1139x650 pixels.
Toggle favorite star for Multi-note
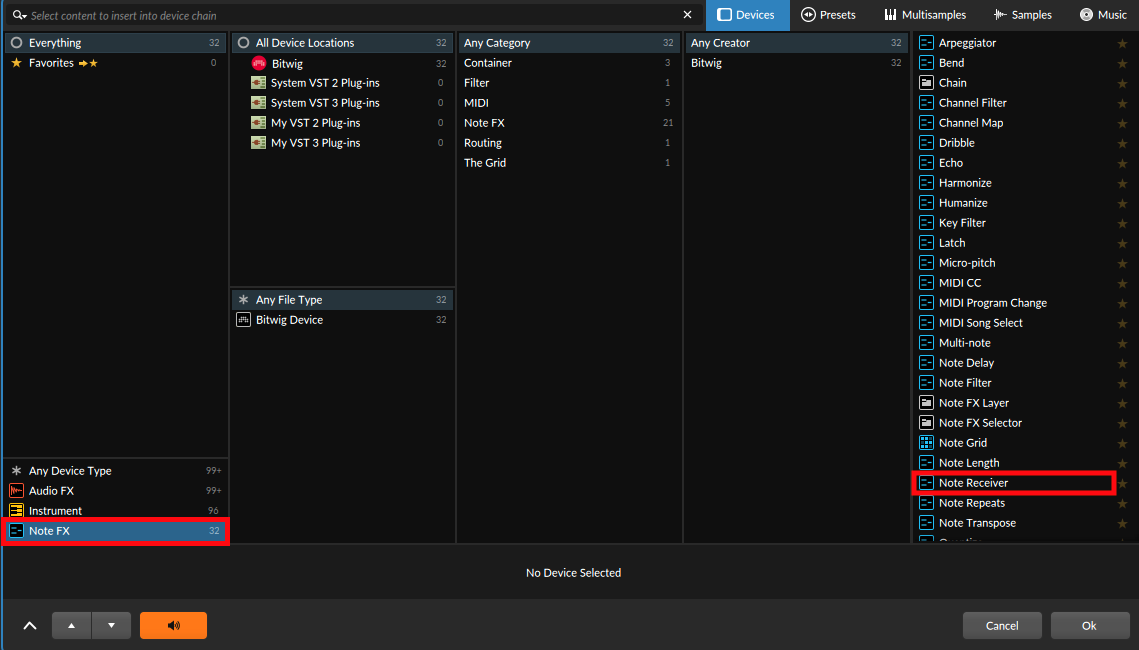tap(1122, 343)
